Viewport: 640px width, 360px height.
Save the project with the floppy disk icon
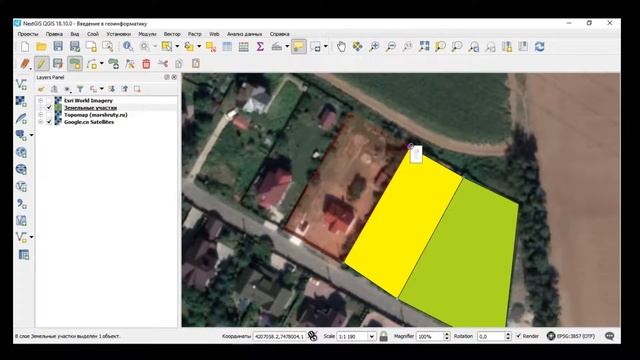pos(58,47)
